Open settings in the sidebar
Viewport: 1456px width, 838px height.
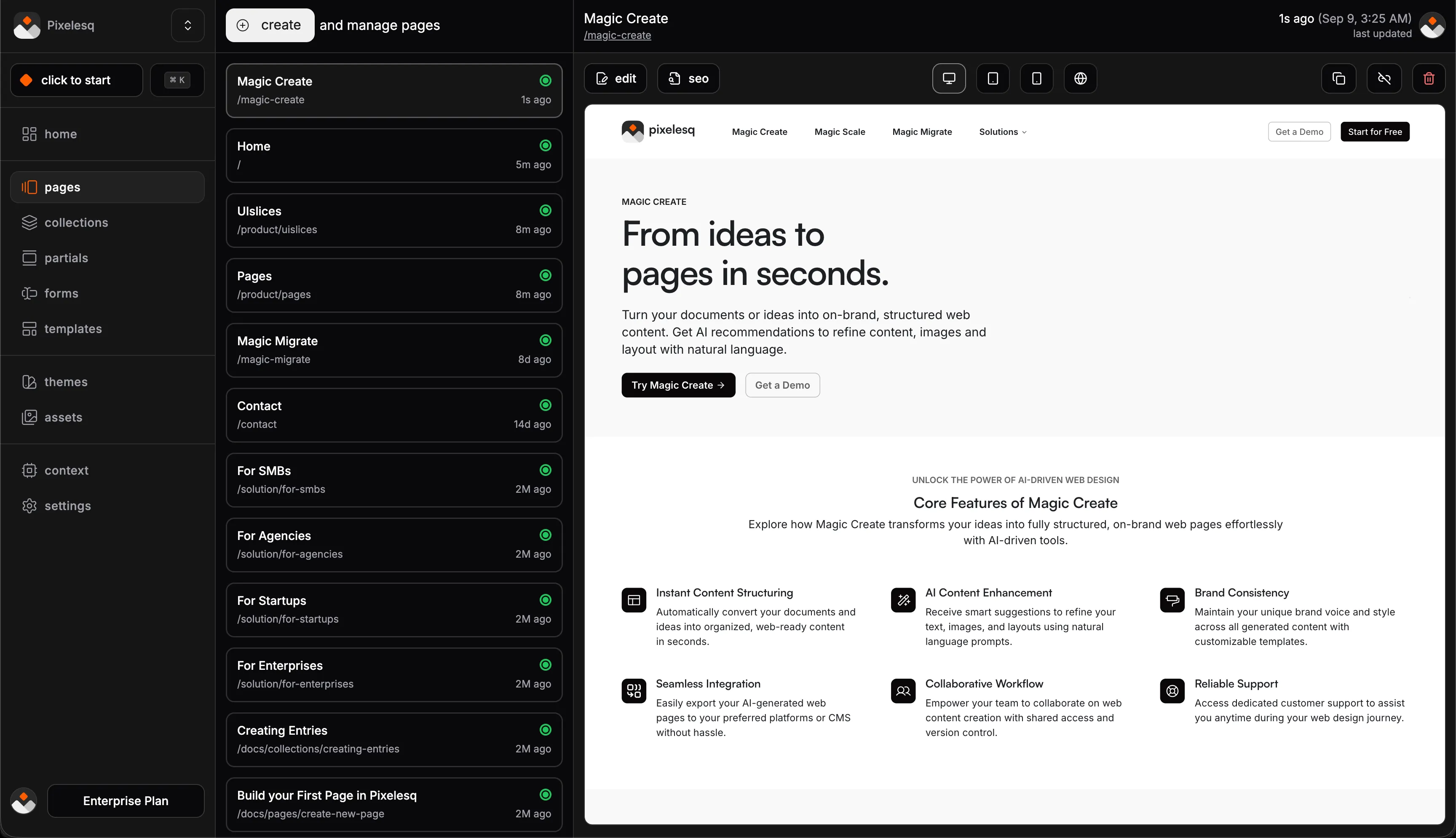107,506
